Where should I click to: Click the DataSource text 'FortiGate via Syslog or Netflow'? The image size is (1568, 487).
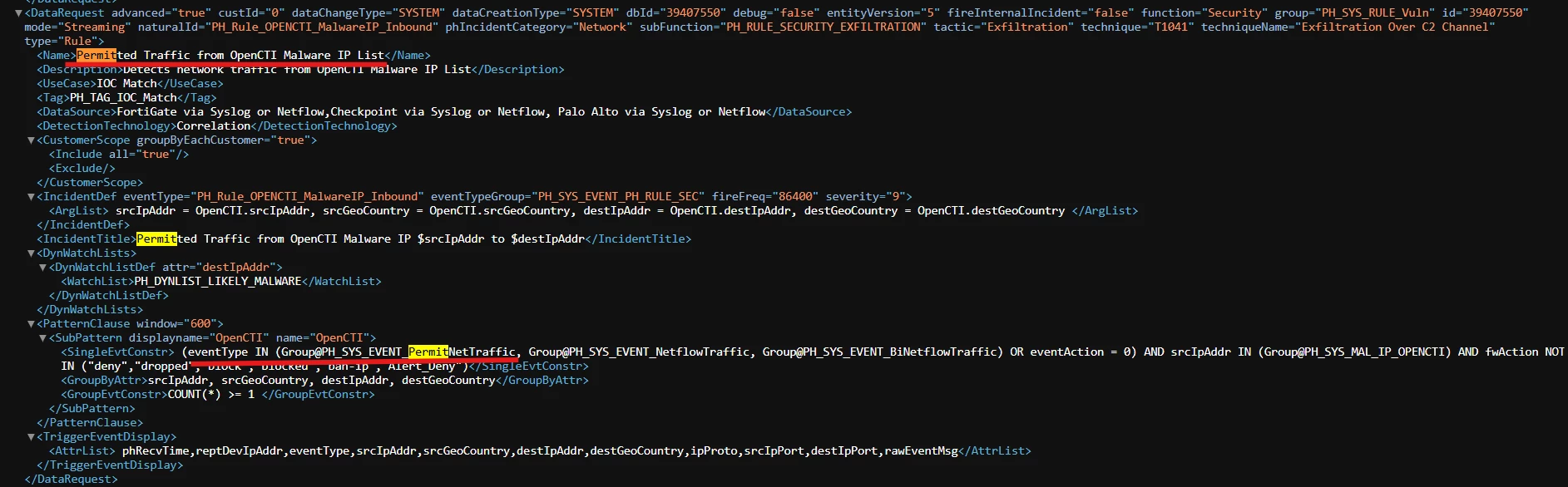coord(220,112)
